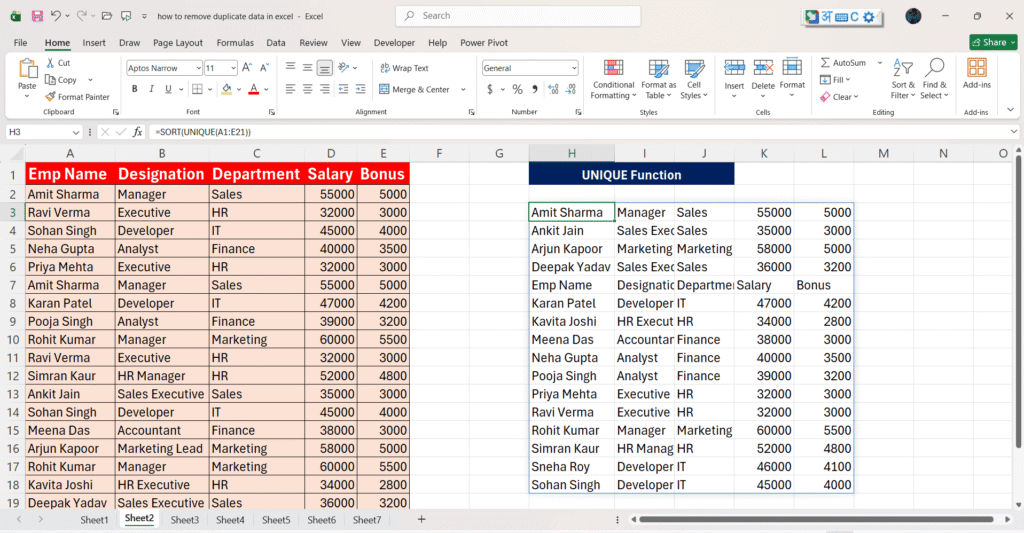This screenshot has width=1024, height=533.
Task: Open the number format General dropdown
Action: 574,68
